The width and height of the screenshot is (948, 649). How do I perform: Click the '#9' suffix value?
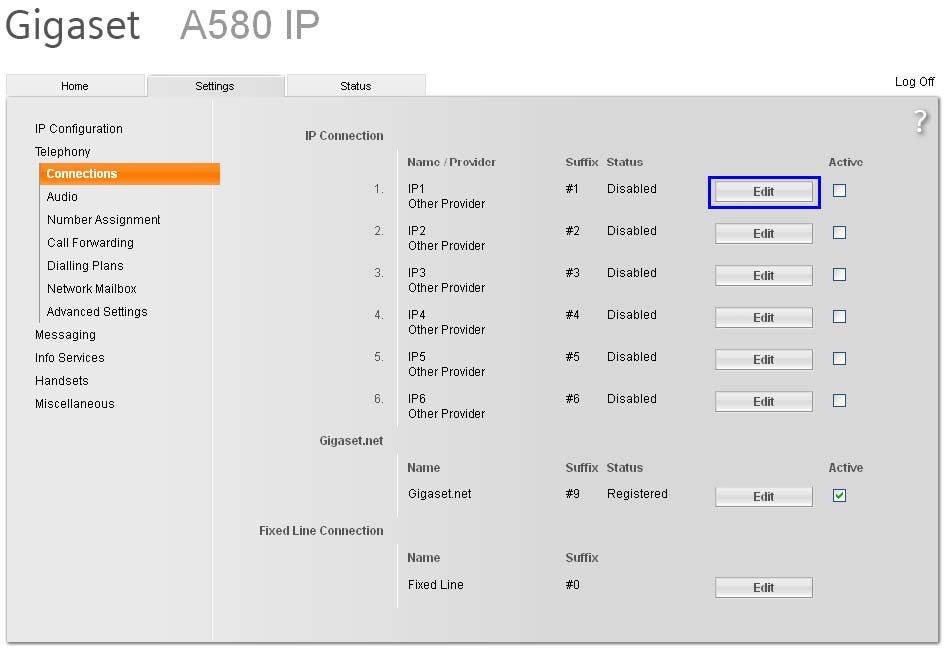click(x=573, y=494)
